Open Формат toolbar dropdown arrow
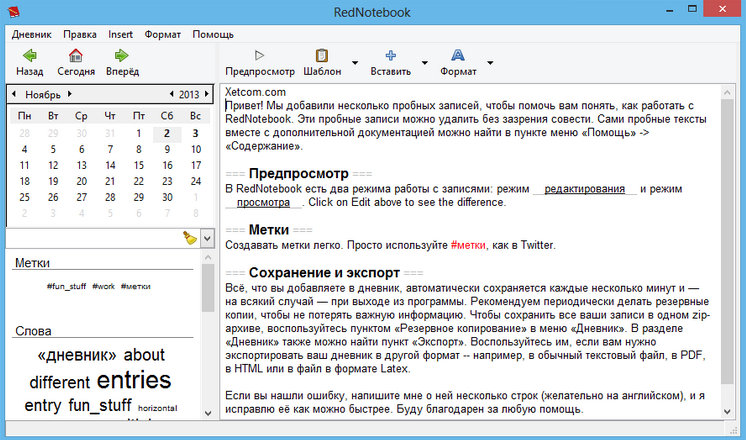This screenshot has width=746, height=440. pyautogui.click(x=490, y=63)
